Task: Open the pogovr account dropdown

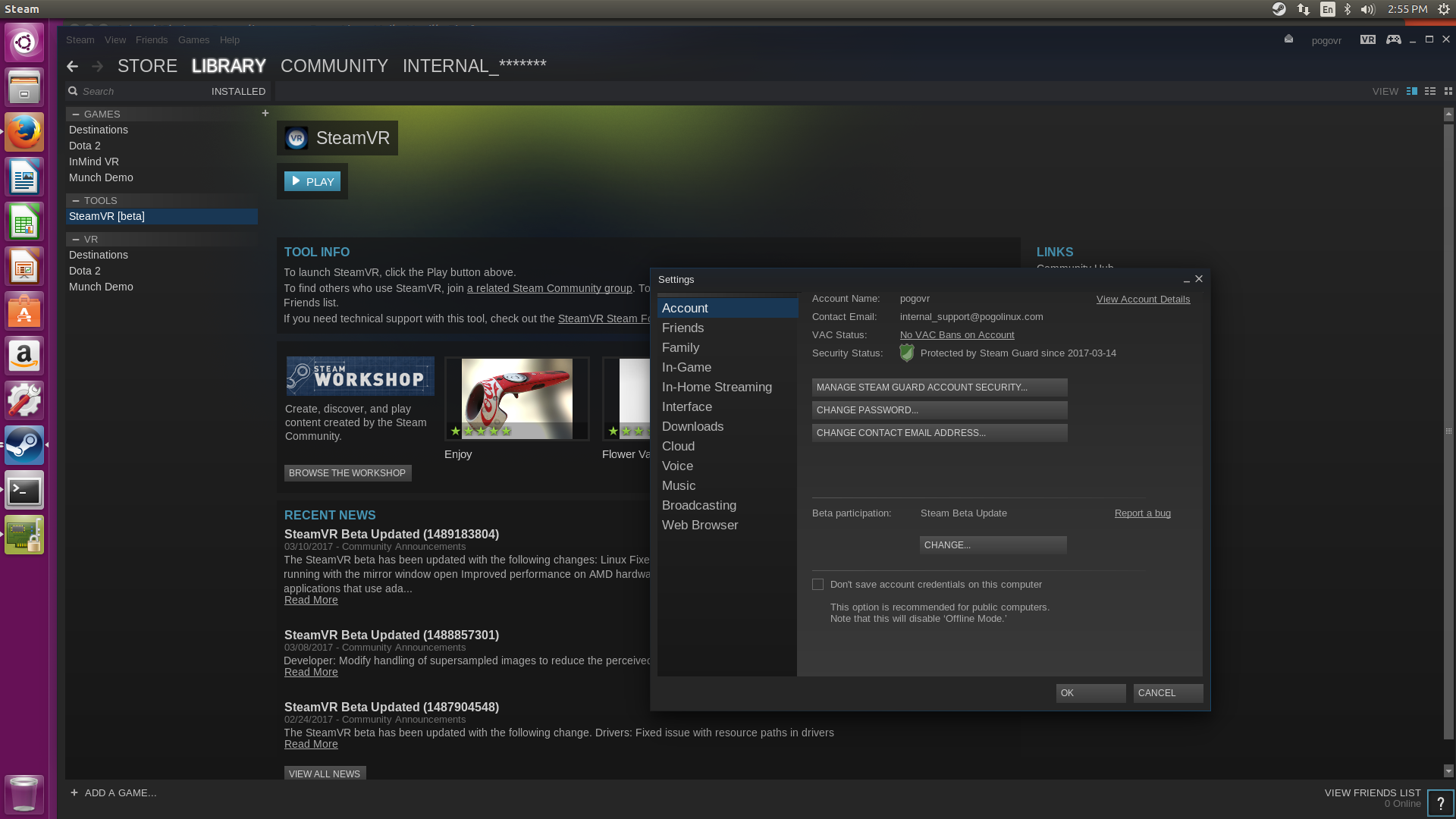Action: (1326, 41)
